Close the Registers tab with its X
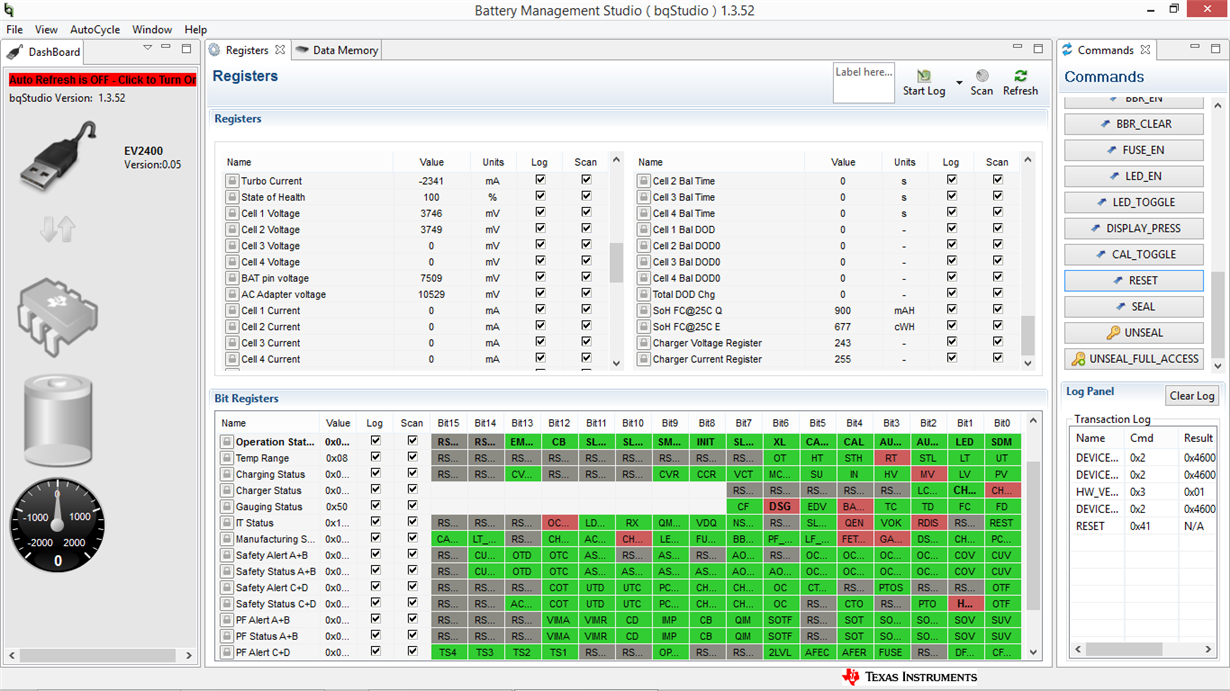Image resolution: width=1230 pixels, height=691 pixels. 280,50
